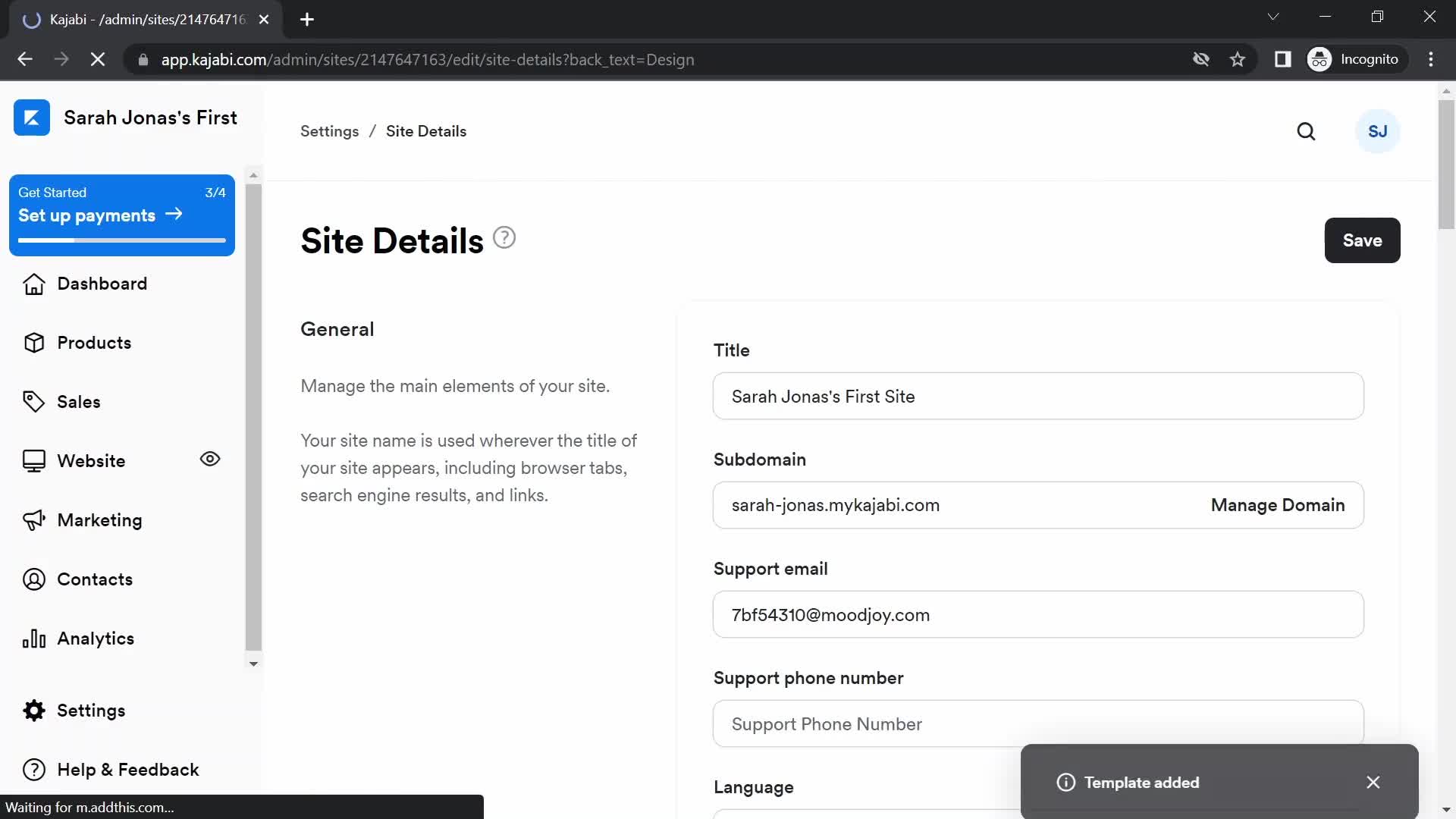Click the Template added info icon
Image resolution: width=1456 pixels, height=819 pixels.
click(1065, 782)
